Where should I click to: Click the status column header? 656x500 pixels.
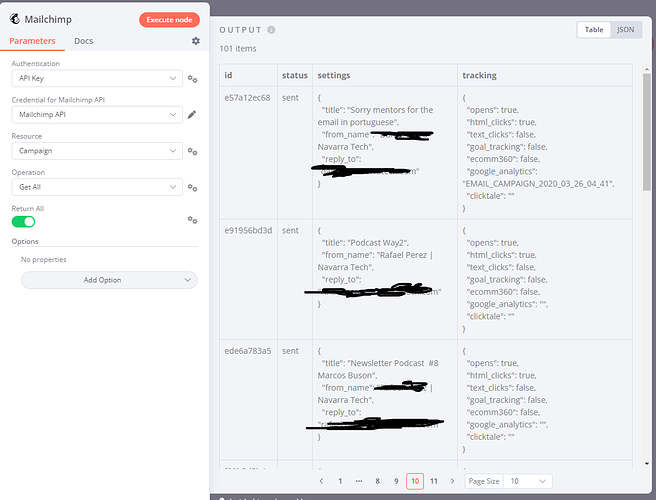coord(295,75)
